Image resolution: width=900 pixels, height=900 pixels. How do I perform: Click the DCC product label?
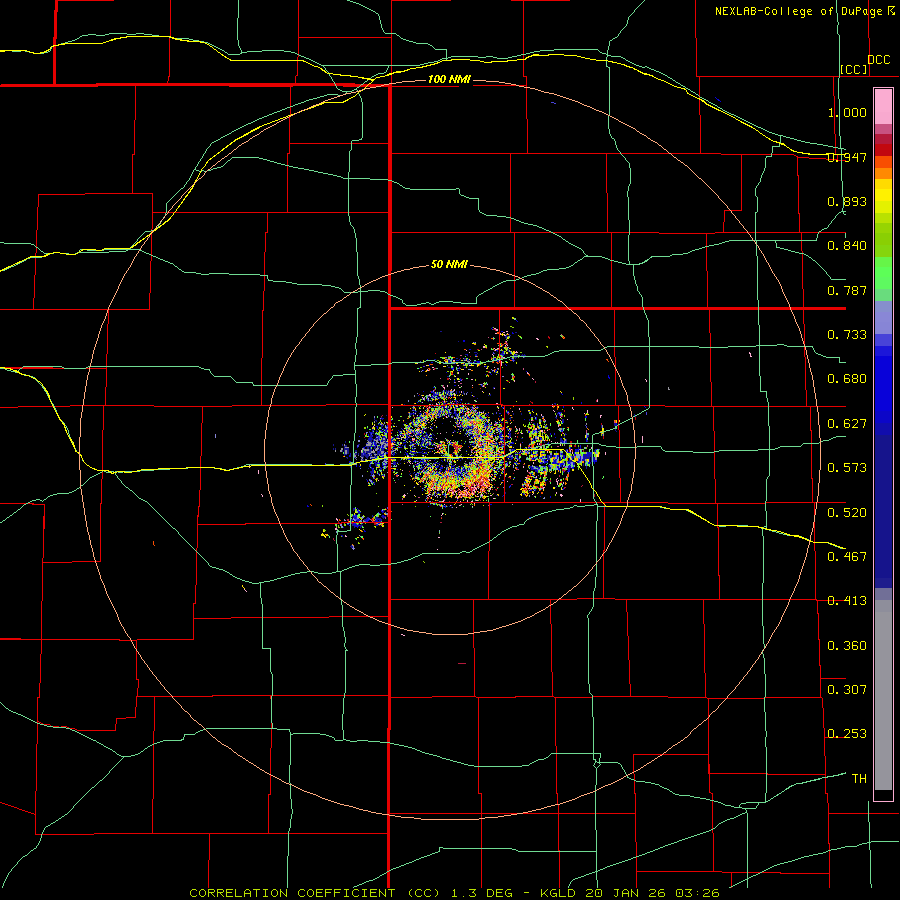pyautogui.click(x=878, y=60)
